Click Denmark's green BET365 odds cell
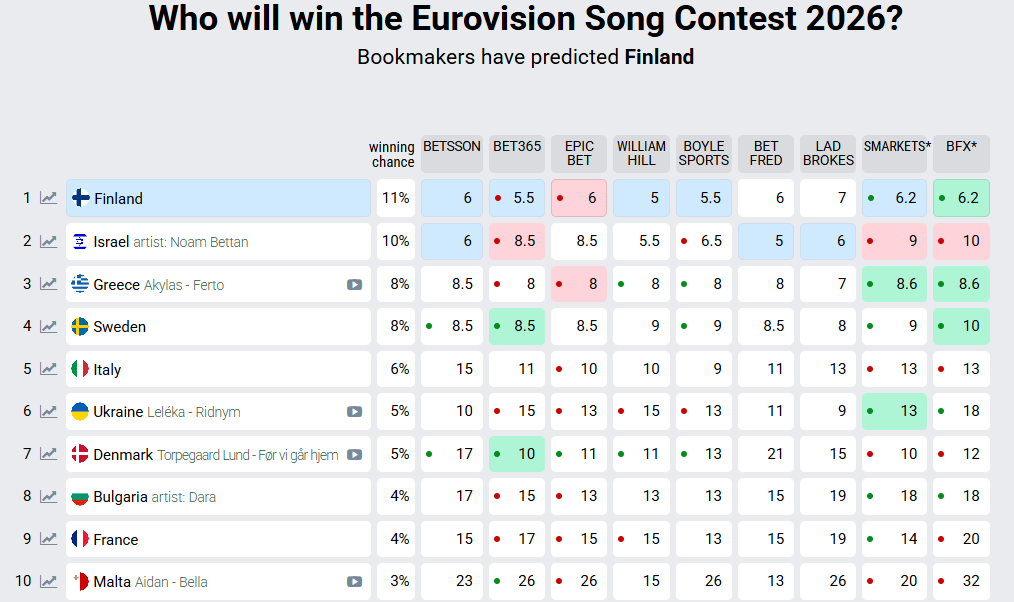This screenshot has width=1014, height=602. tap(517, 454)
